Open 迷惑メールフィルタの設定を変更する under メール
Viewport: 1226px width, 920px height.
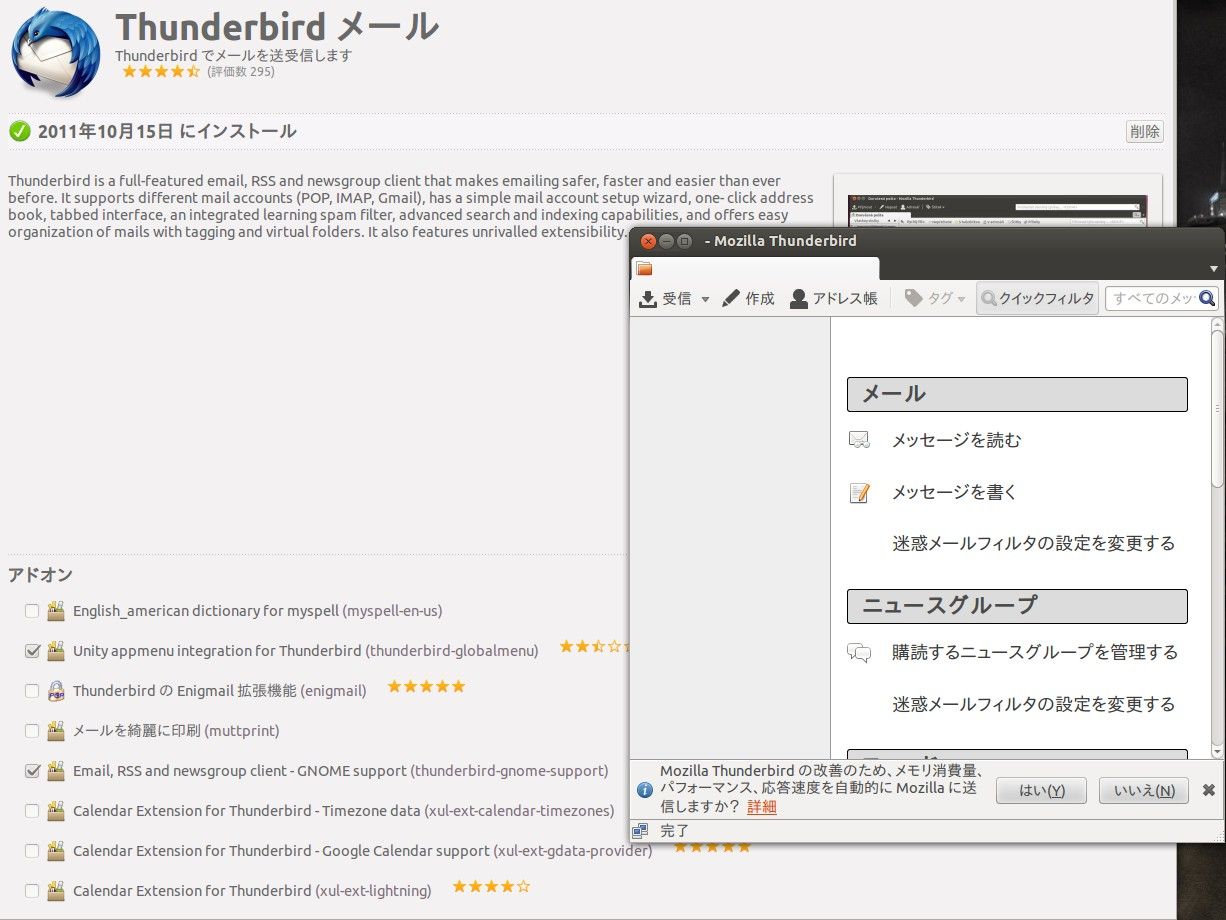[1034, 544]
